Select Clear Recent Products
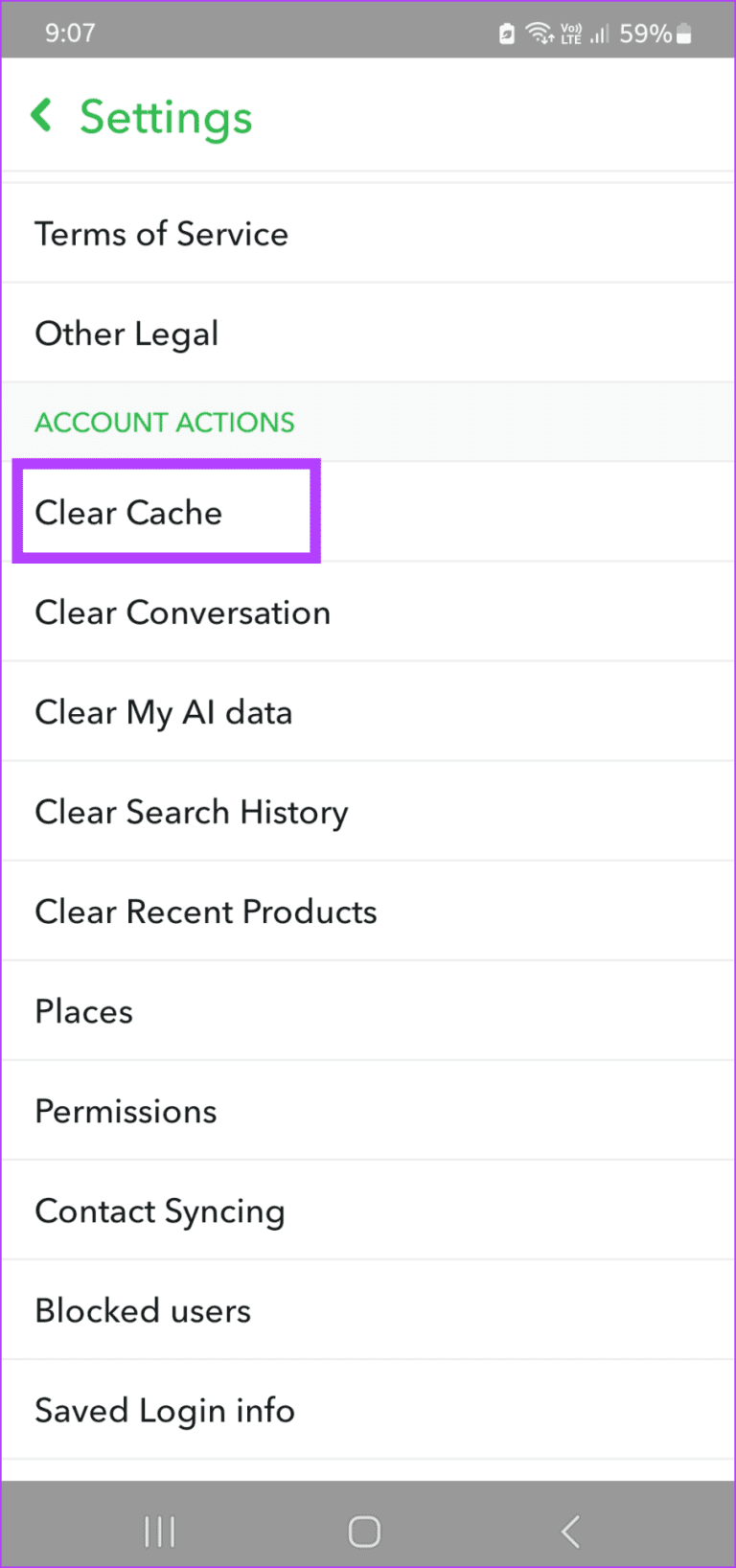The height and width of the screenshot is (1568, 736). pyautogui.click(x=206, y=911)
